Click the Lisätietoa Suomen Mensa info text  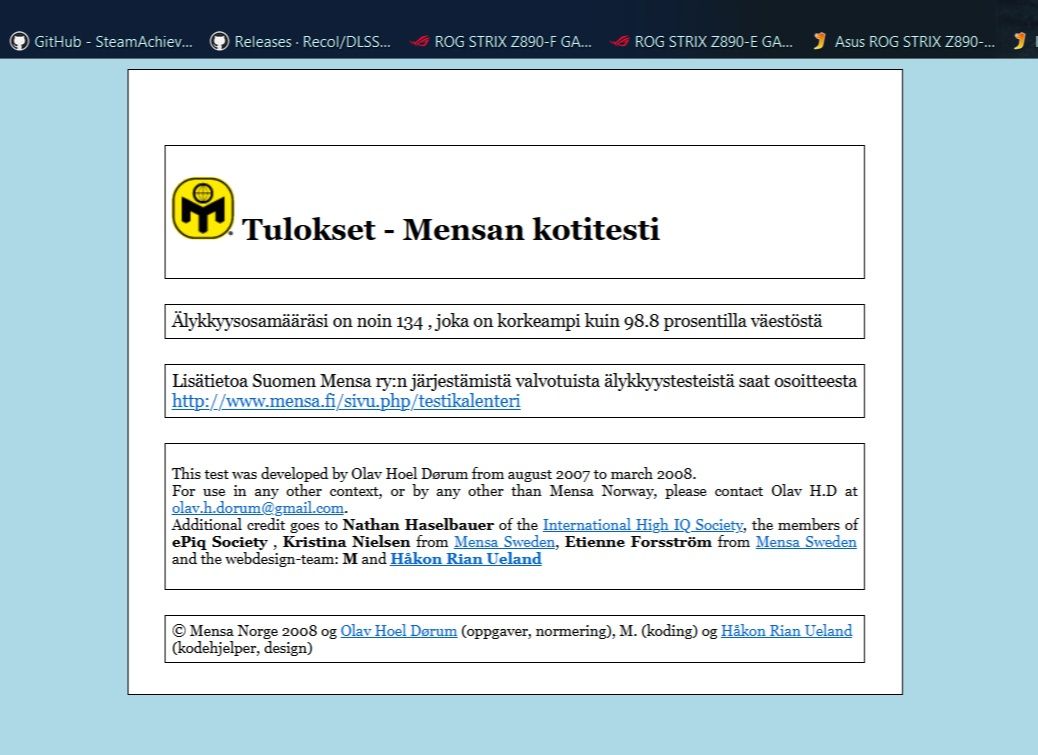pos(514,381)
